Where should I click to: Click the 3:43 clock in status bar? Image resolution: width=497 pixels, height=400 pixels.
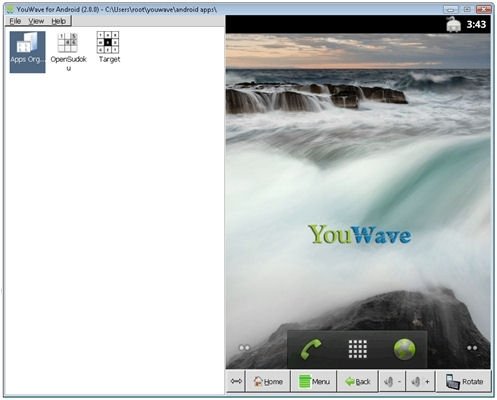click(476, 24)
